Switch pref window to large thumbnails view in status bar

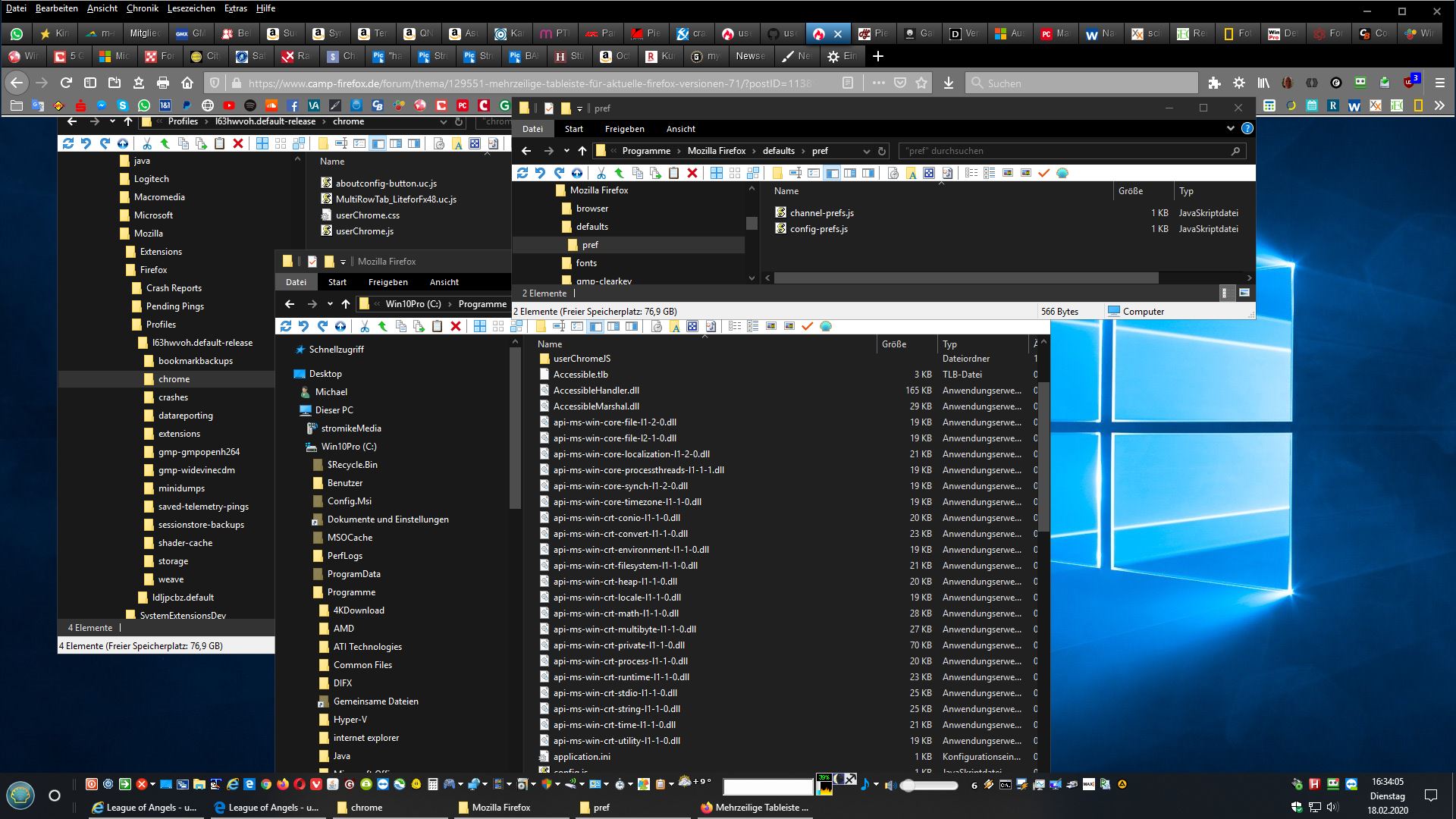tap(1244, 293)
